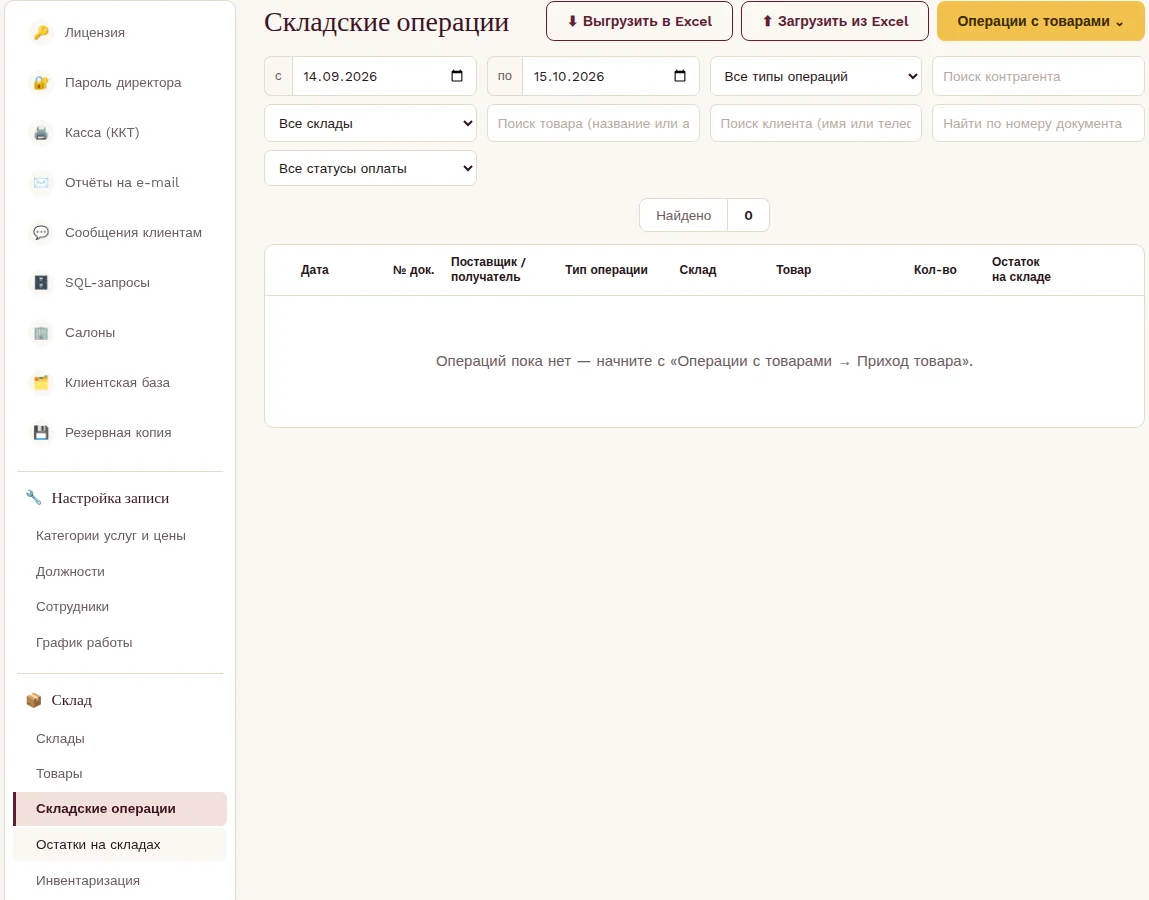Focus the Поиск товара search field

[593, 123]
